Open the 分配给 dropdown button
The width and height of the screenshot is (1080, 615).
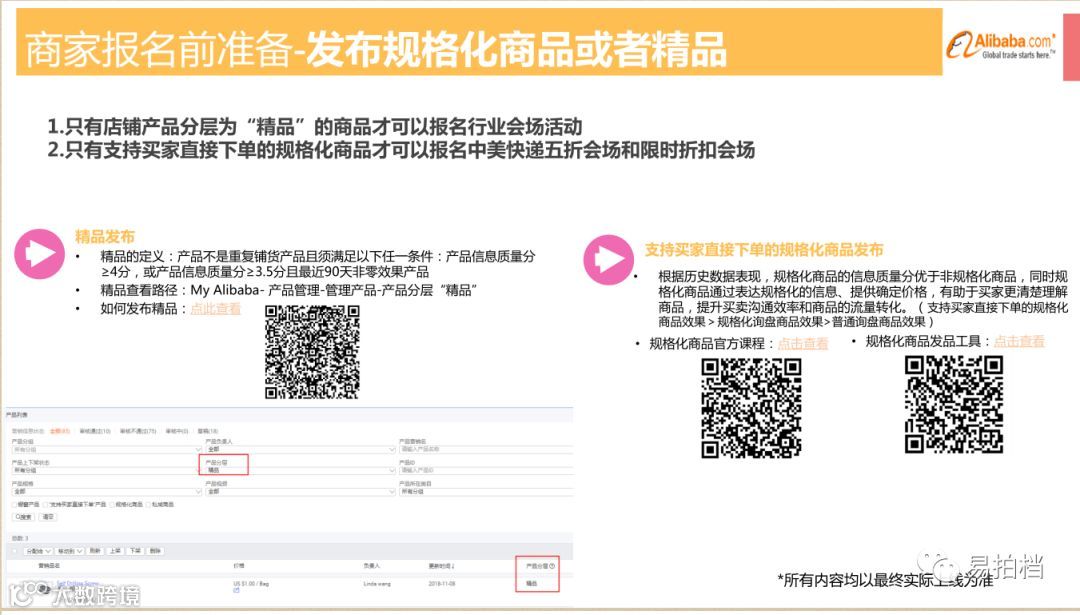coord(38,551)
